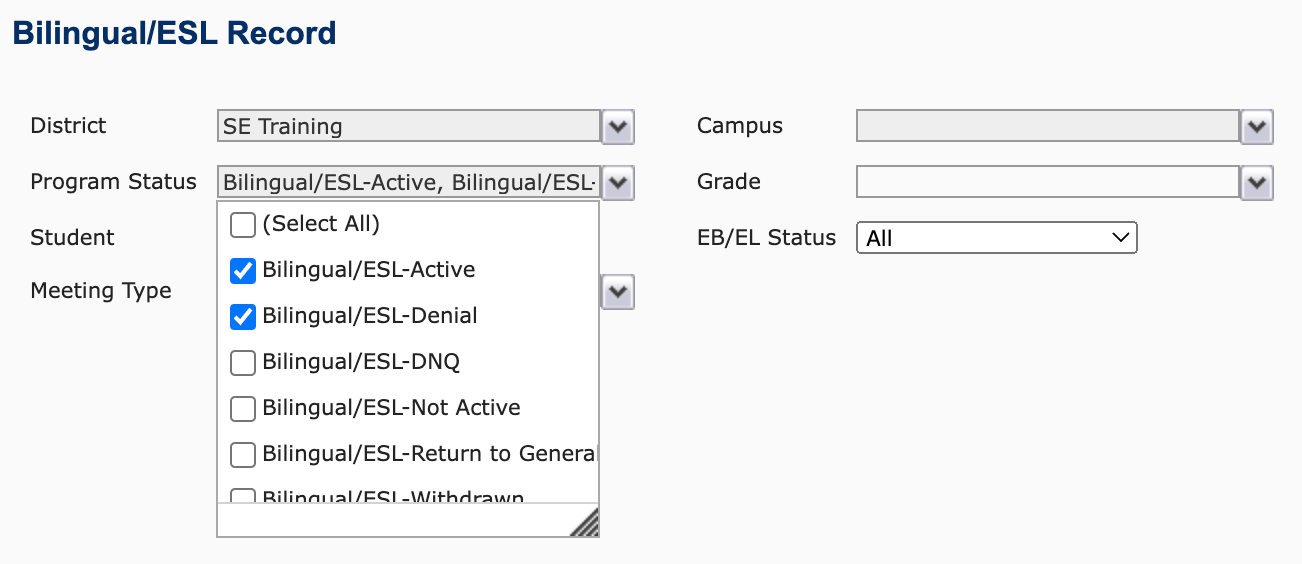Screen dimensions: 1302x564
Task: Click the dropdown list resize handle
Action: [585, 523]
